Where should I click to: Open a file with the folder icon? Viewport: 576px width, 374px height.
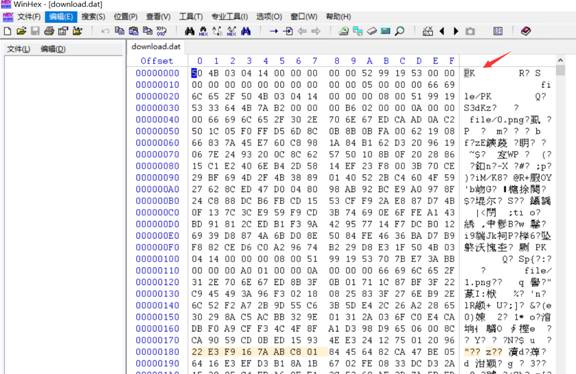pyautogui.click(x=21, y=31)
